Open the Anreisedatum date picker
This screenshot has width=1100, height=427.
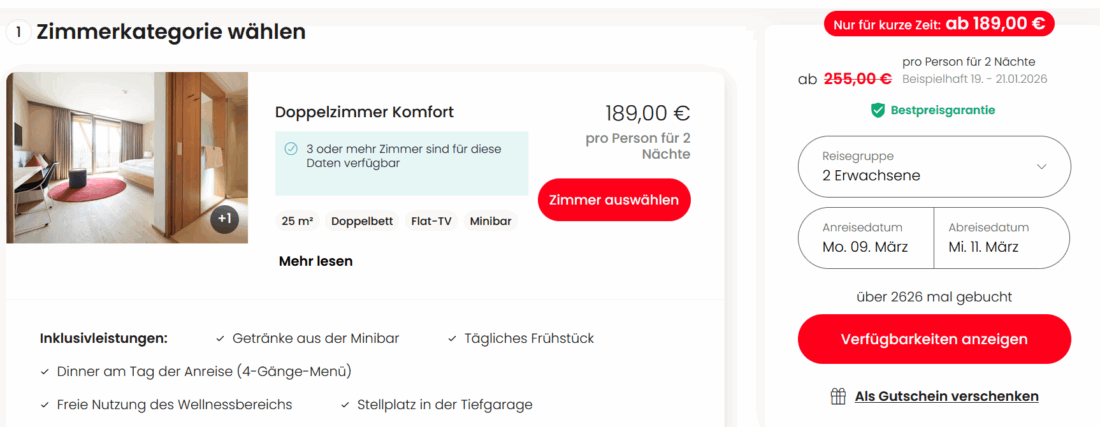pos(866,238)
